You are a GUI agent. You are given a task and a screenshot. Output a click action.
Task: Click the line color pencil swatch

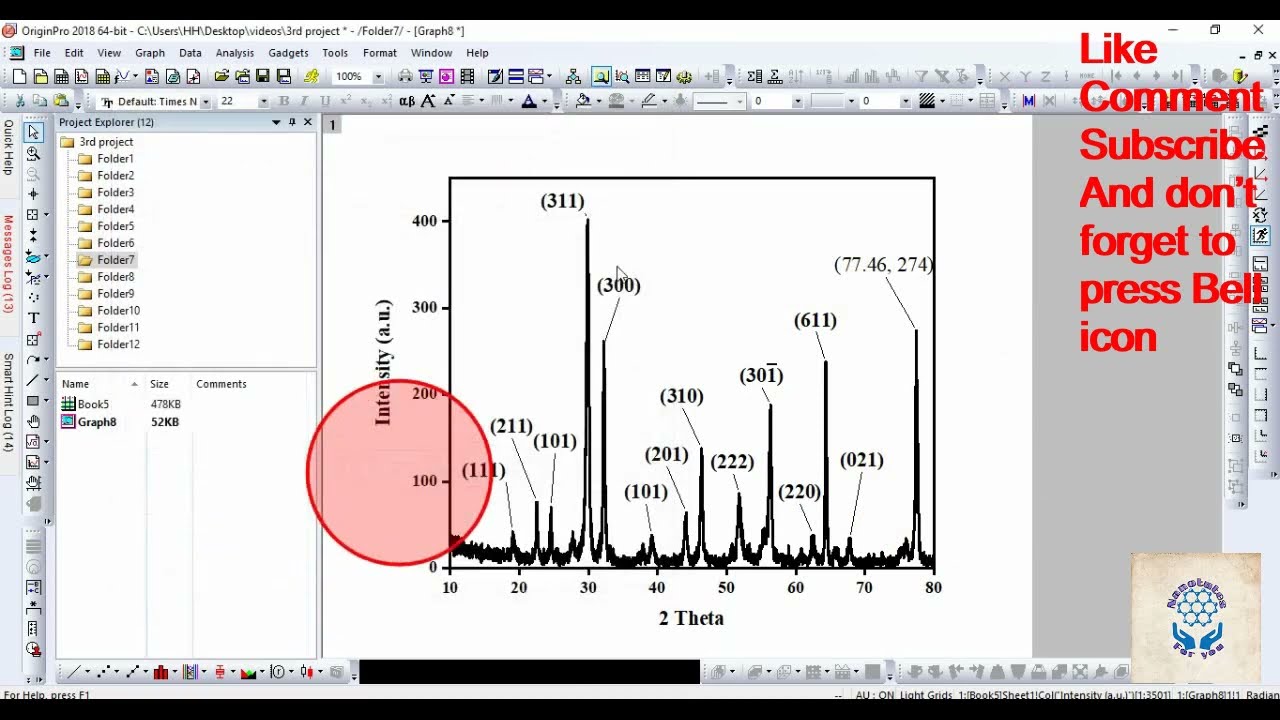click(x=649, y=101)
